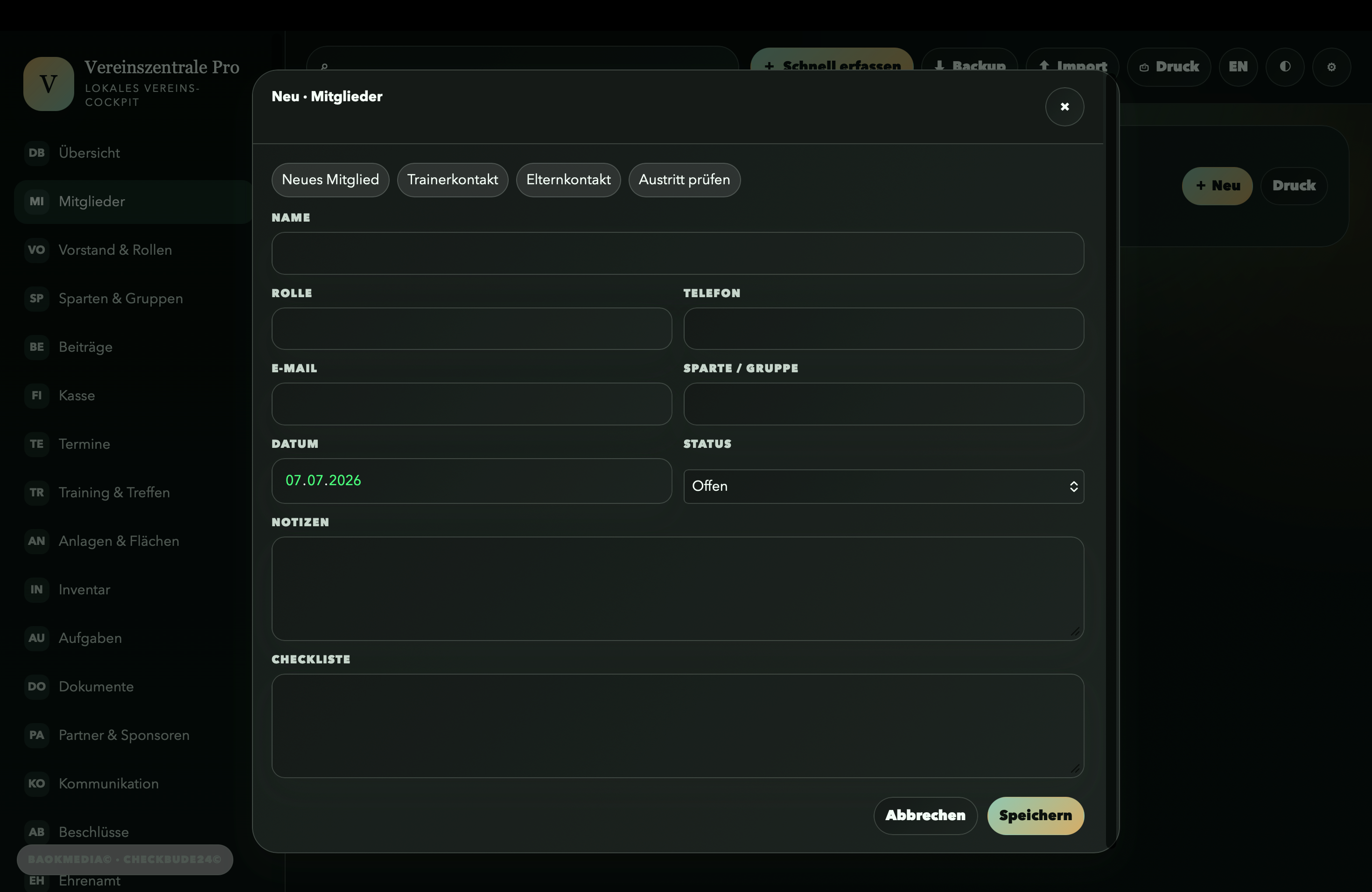Open Aufgaben via the AU icon
The width and height of the screenshot is (1372, 892).
[36, 638]
